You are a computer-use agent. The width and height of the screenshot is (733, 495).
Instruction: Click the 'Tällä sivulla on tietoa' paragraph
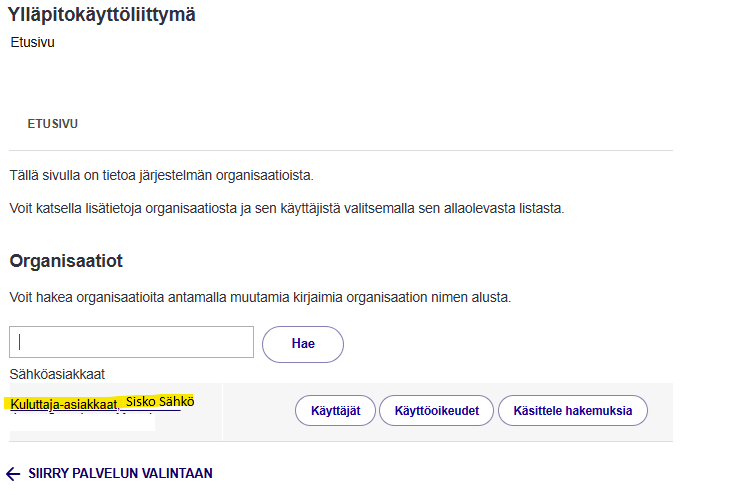[161, 176]
